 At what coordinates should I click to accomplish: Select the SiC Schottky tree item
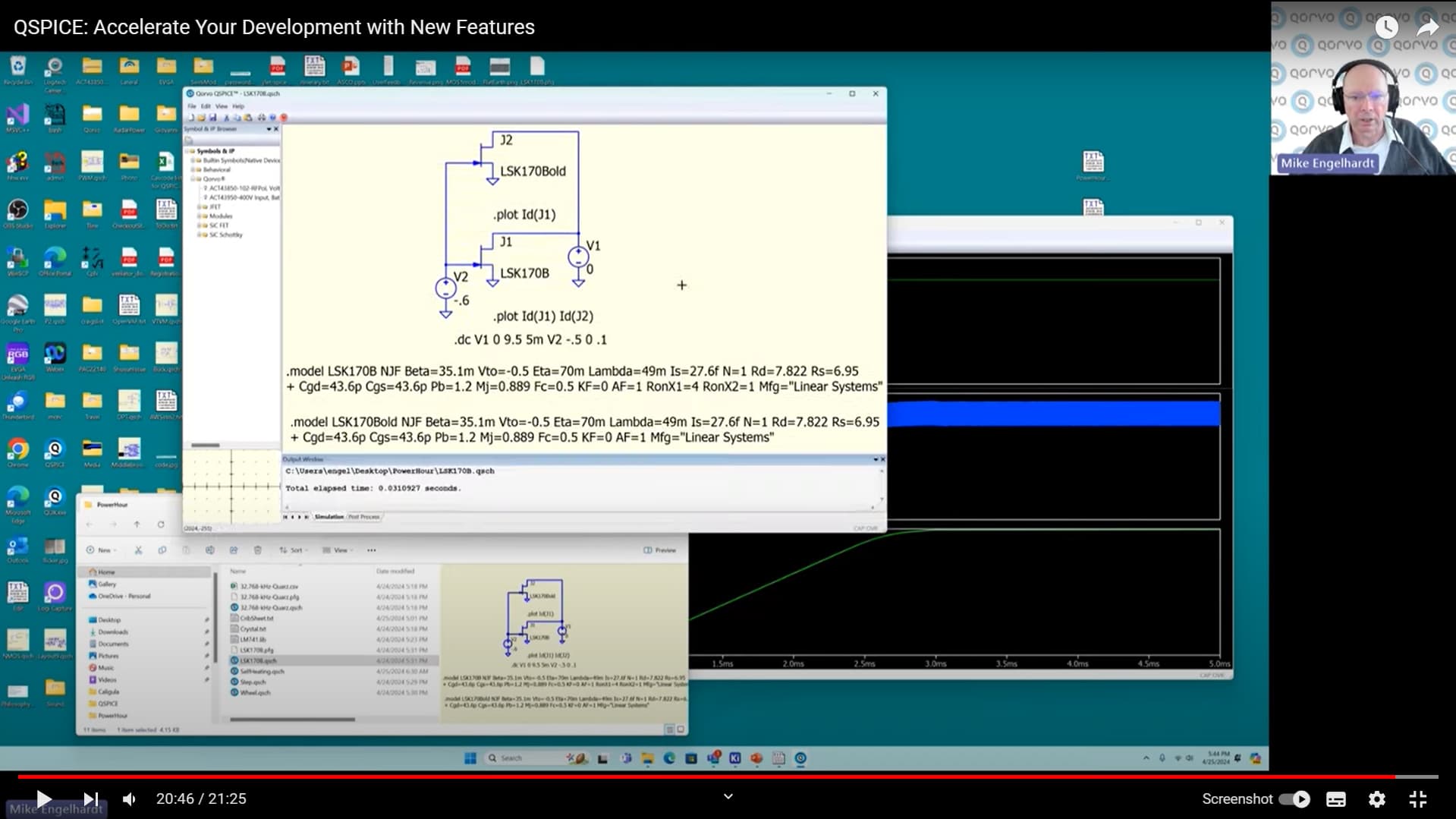(x=225, y=235)
